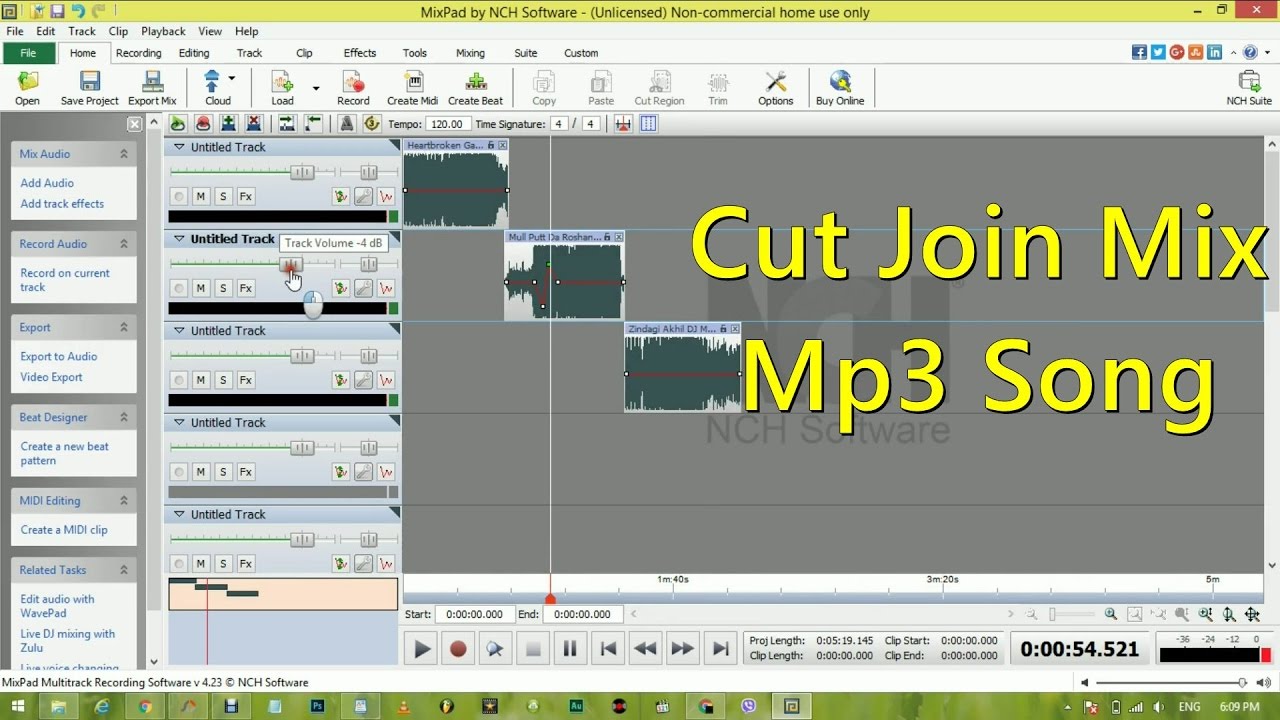Click the automation curve icon on third Untitled Track
The image size is (1280, 720).
click(x=386, y=380)
